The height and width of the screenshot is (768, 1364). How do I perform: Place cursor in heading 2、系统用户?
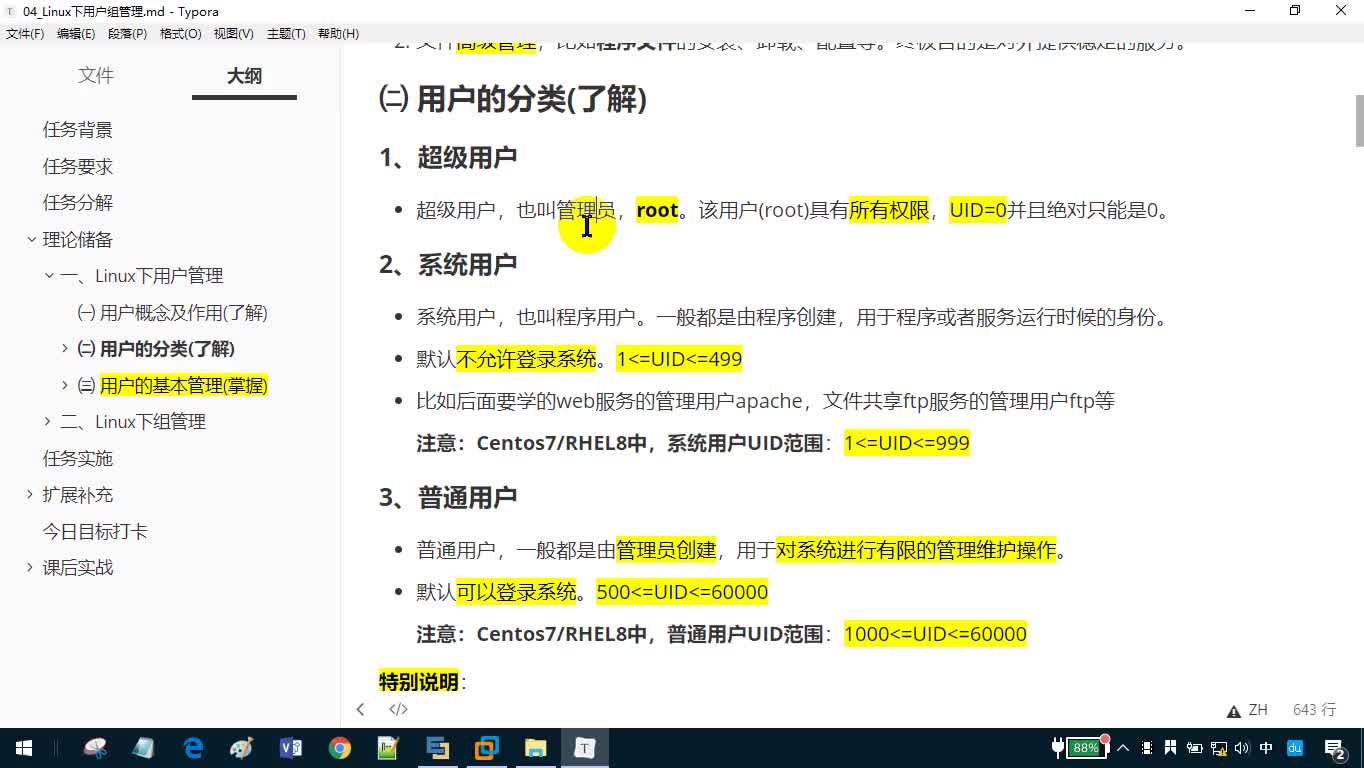pos(448,264)
